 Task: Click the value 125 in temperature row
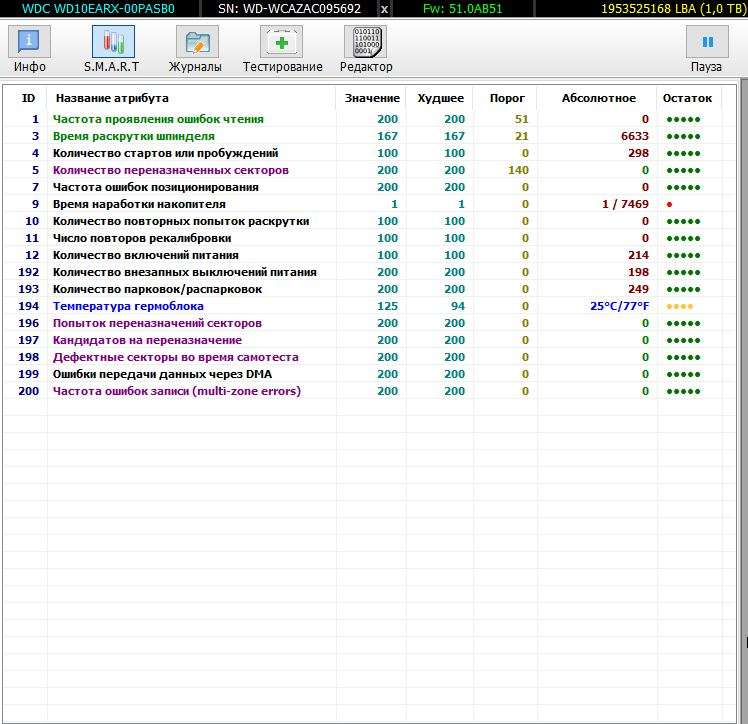[x=387, y=306]
